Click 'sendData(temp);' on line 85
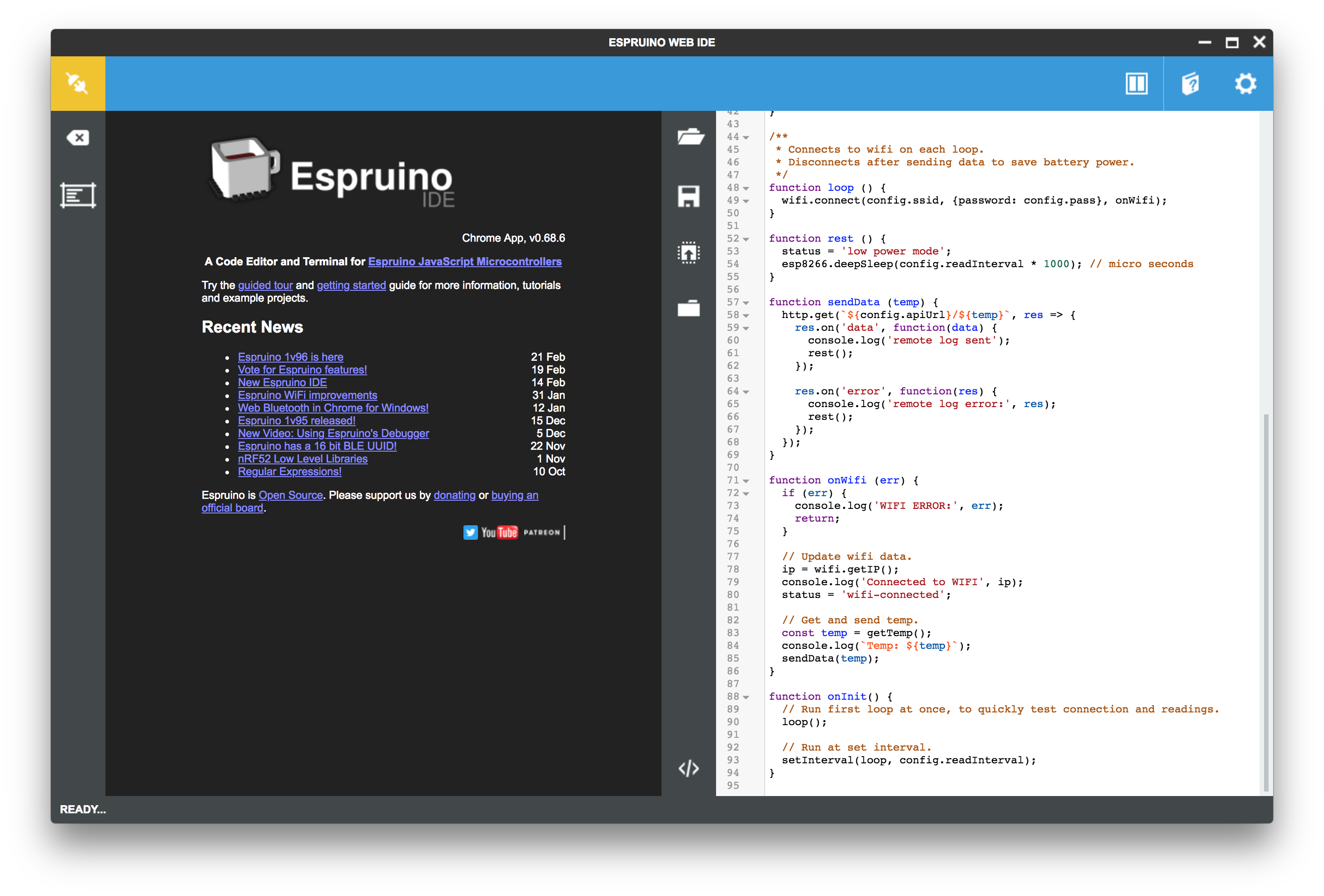Screen dimensions: 1324x896 830,658
